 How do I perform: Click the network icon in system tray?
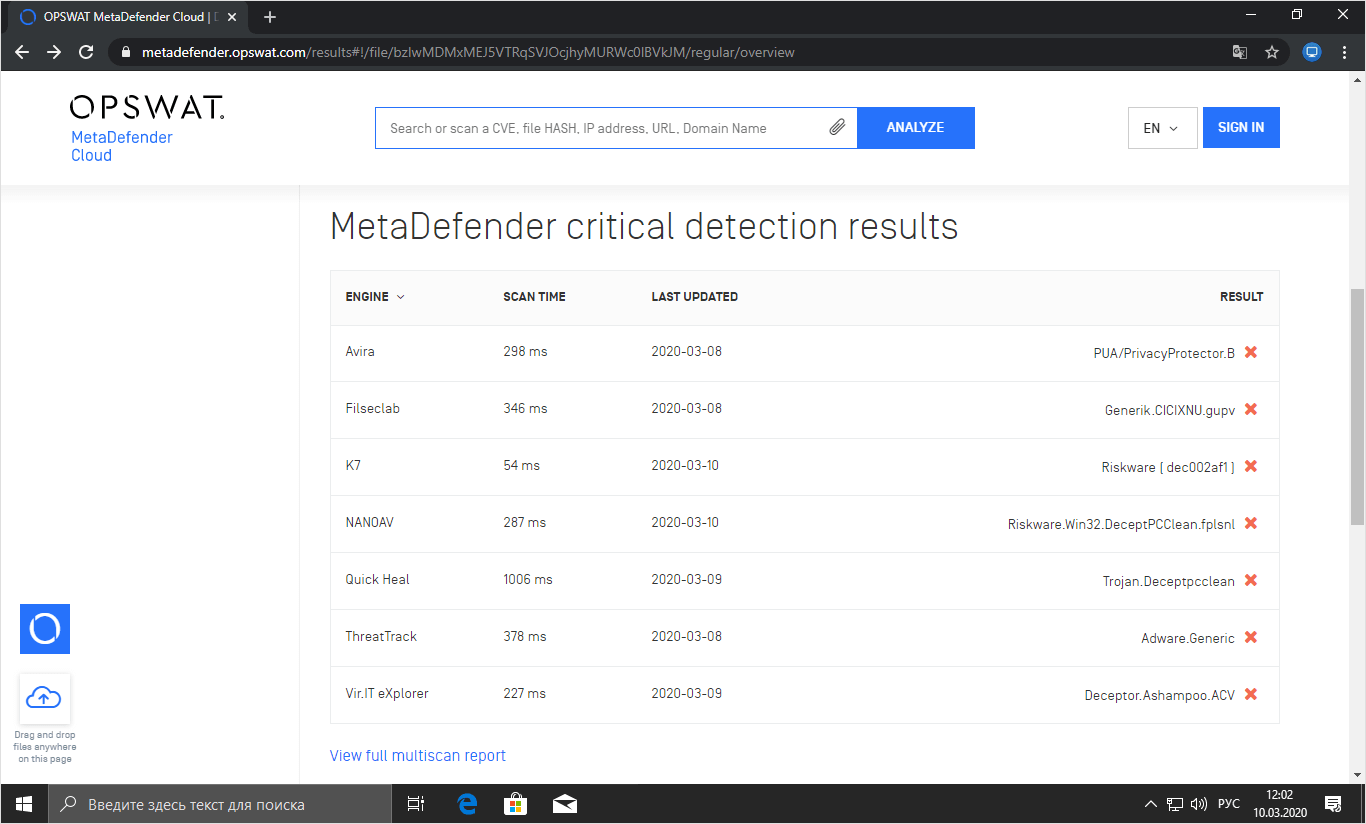[x=1175, y=804]
